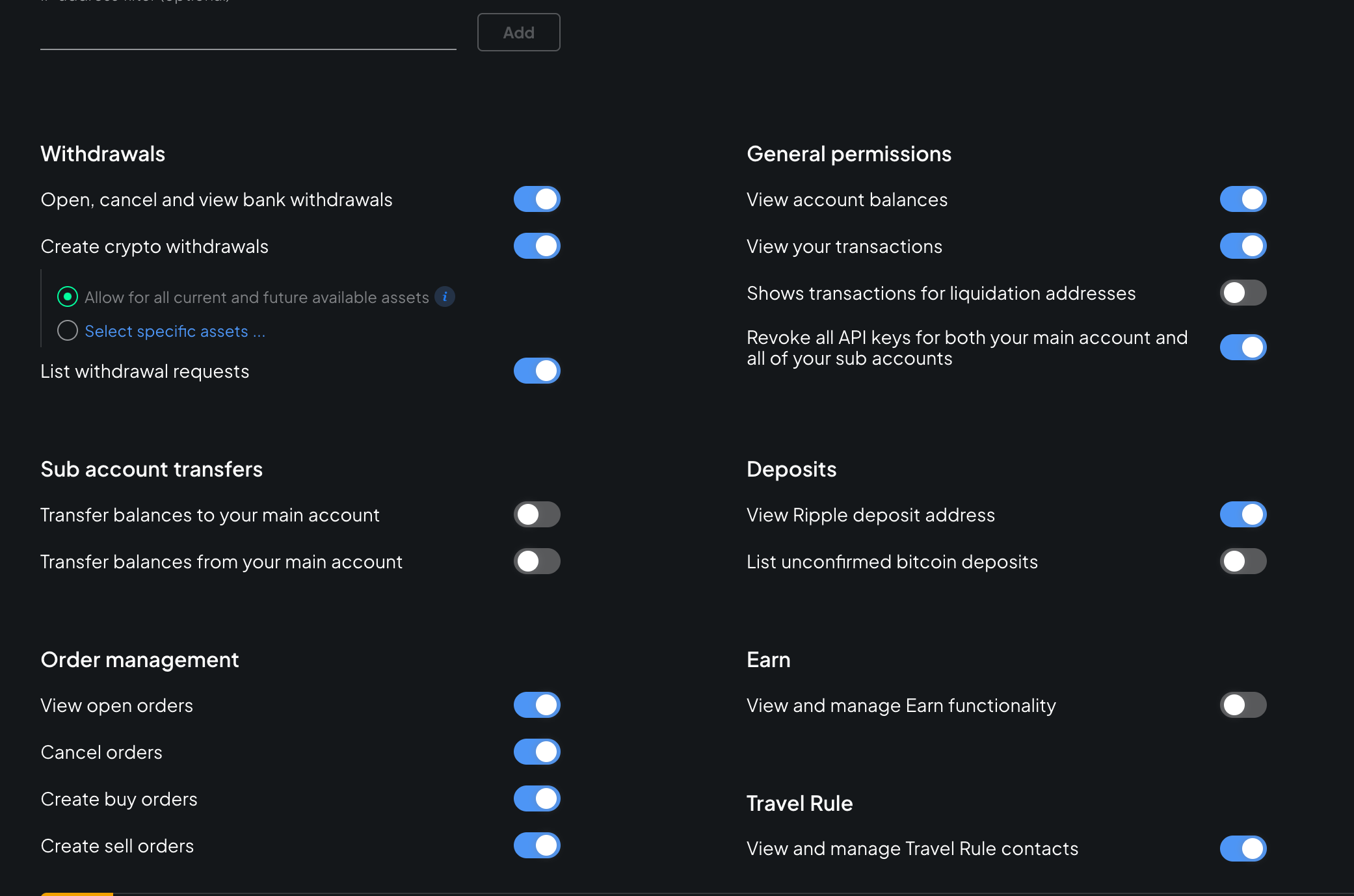Screen dimensions: 1354x896
Task: Turn off Cancel orders permission
Action: 537,752
